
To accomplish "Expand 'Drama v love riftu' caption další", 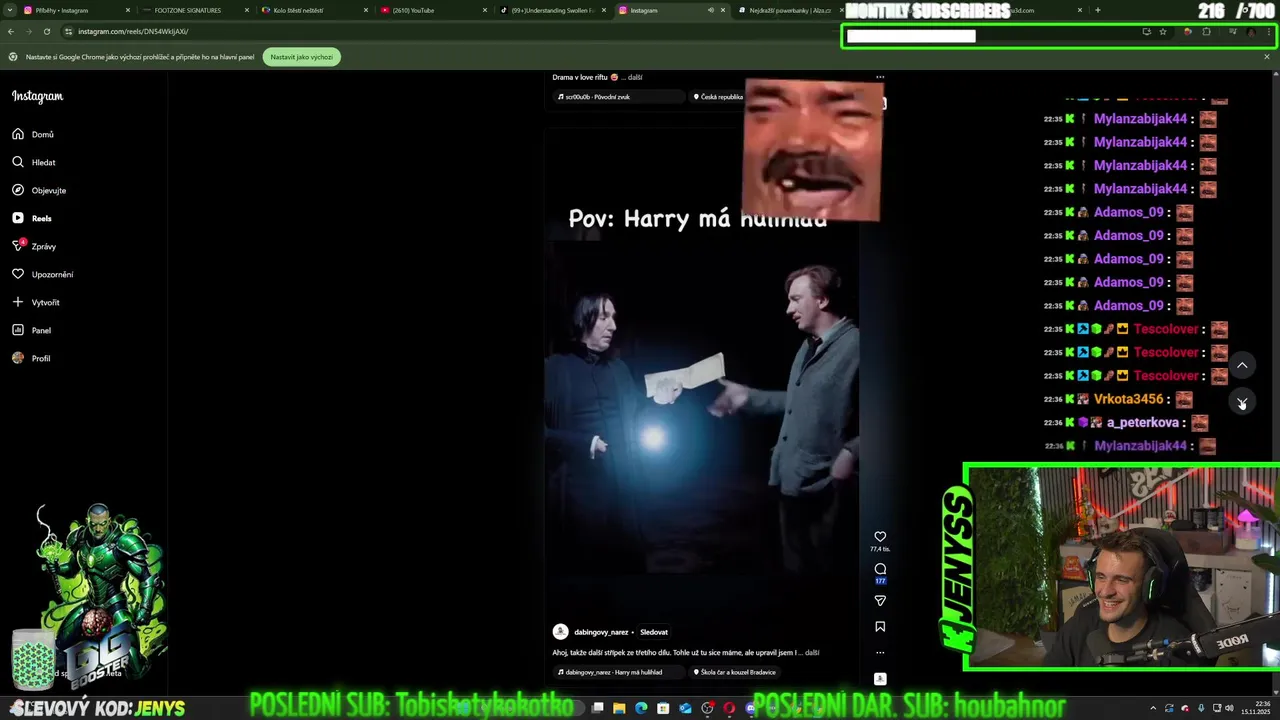I will tap(634, 77).
